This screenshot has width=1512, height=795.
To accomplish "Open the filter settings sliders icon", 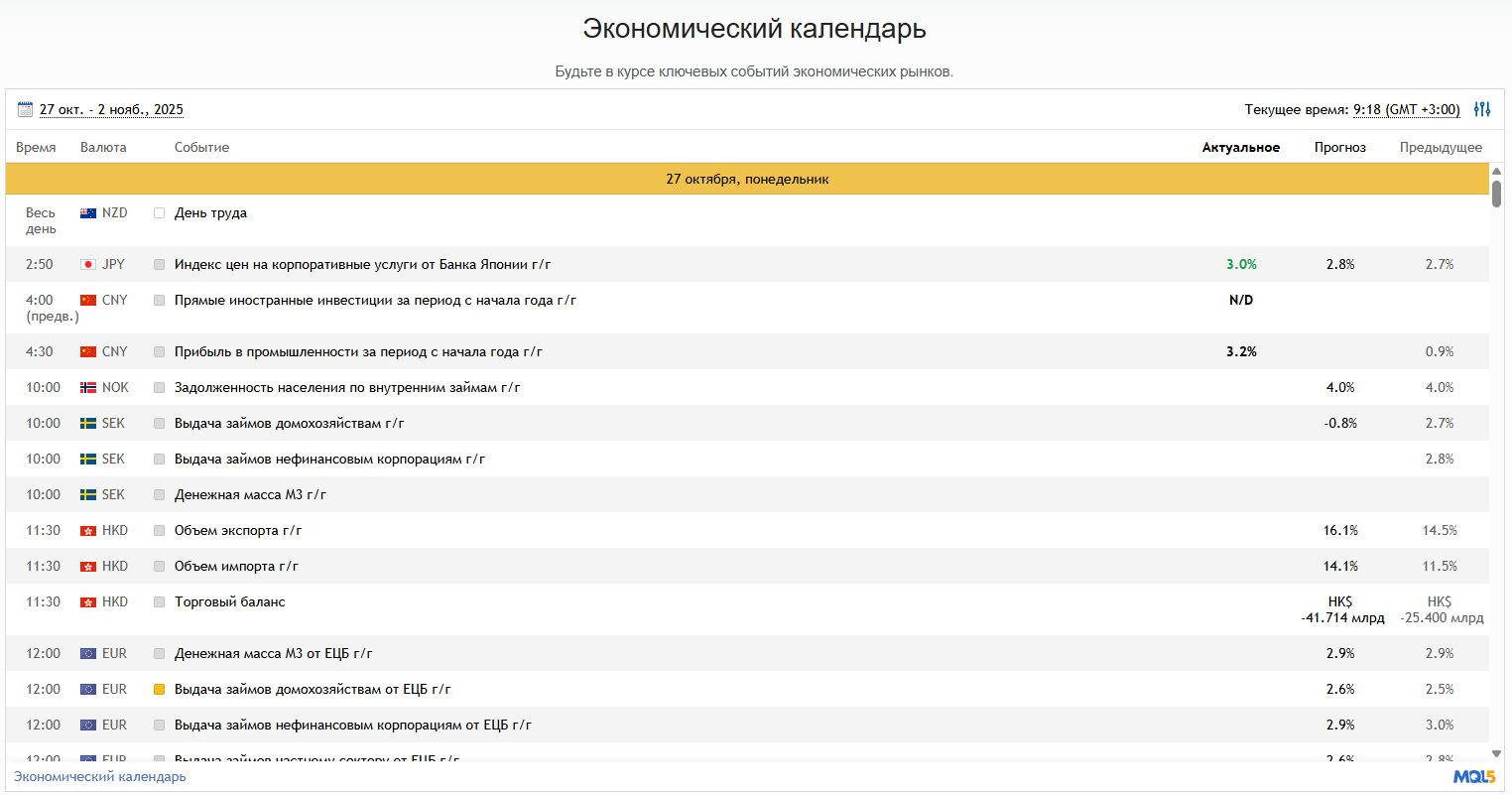I will [1481, 109].
